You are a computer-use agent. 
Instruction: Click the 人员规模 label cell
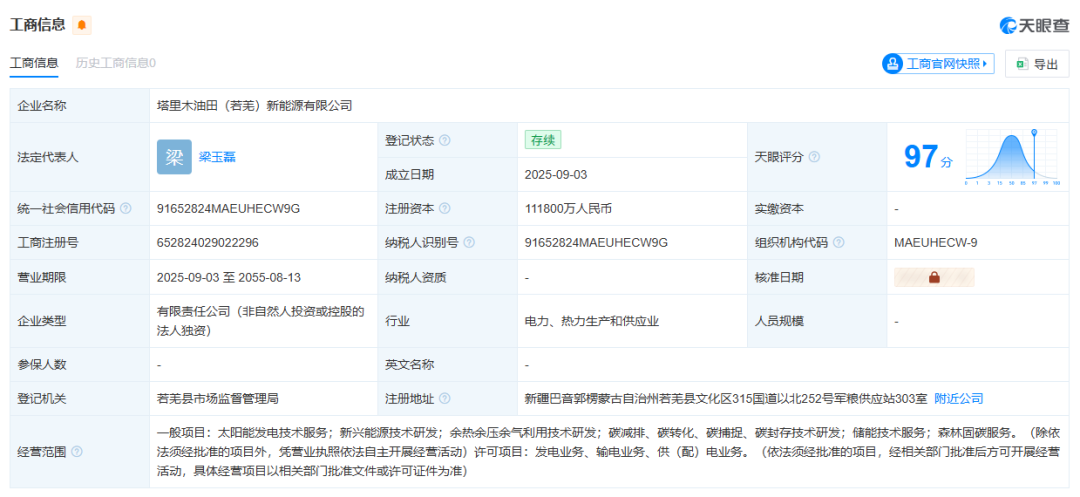coord(817,321)
